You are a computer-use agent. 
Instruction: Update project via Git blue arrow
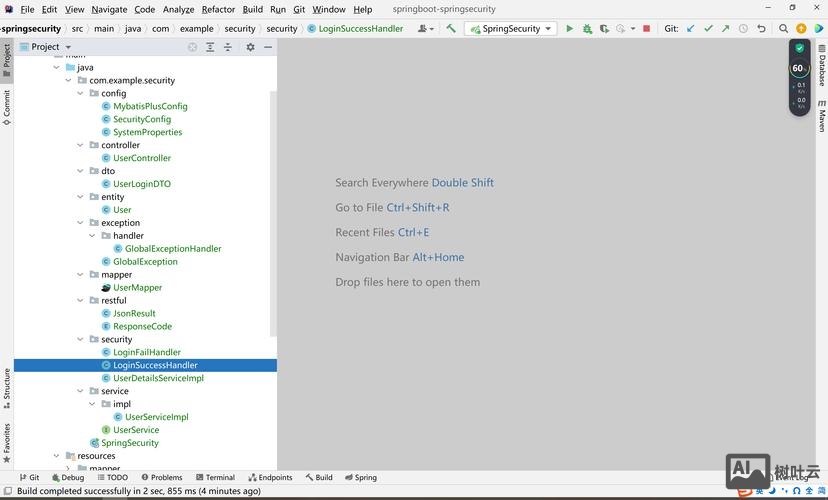click(690, 29)
